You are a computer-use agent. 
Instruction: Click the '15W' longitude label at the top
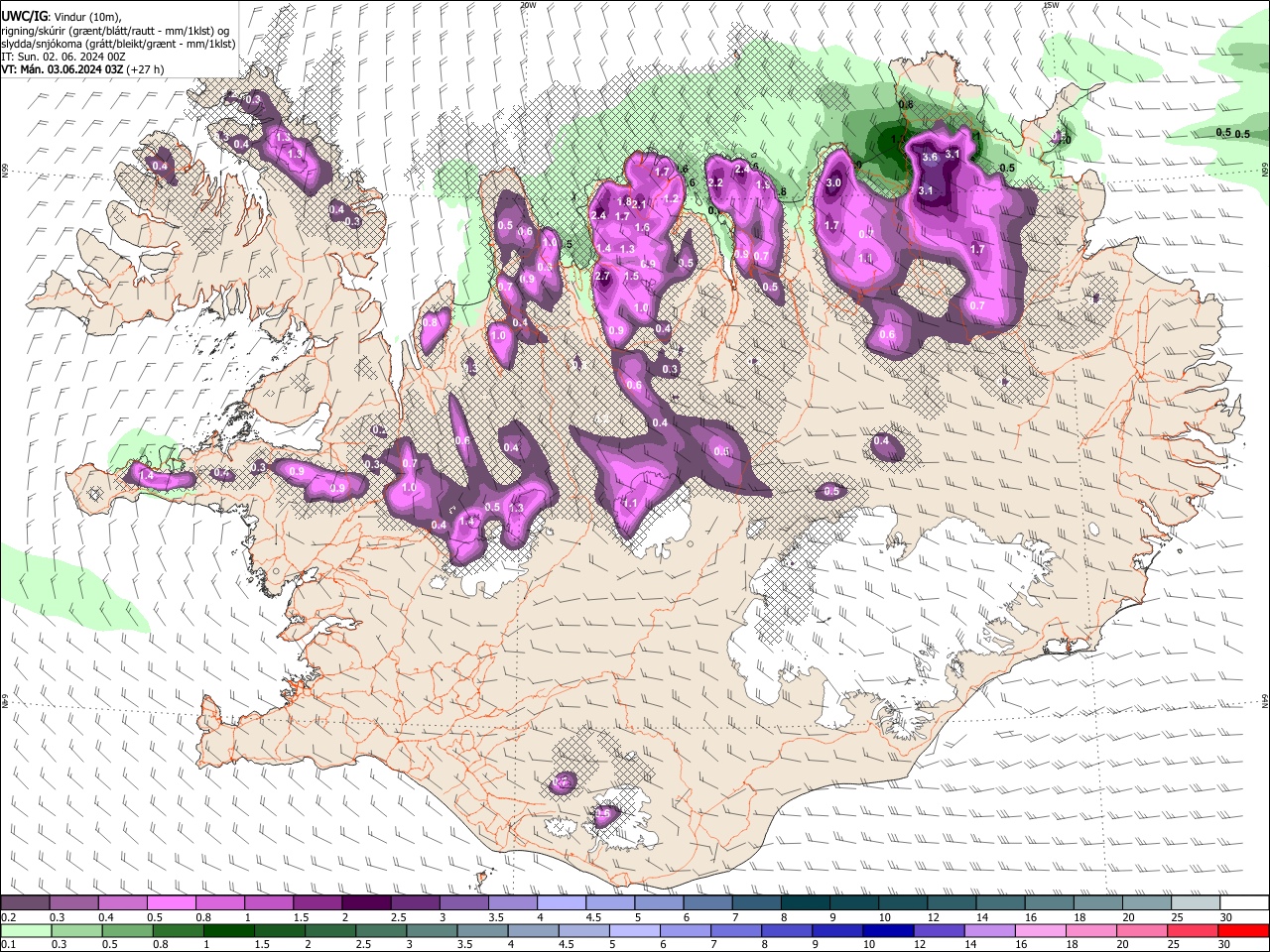click(x=1050, y=5)
